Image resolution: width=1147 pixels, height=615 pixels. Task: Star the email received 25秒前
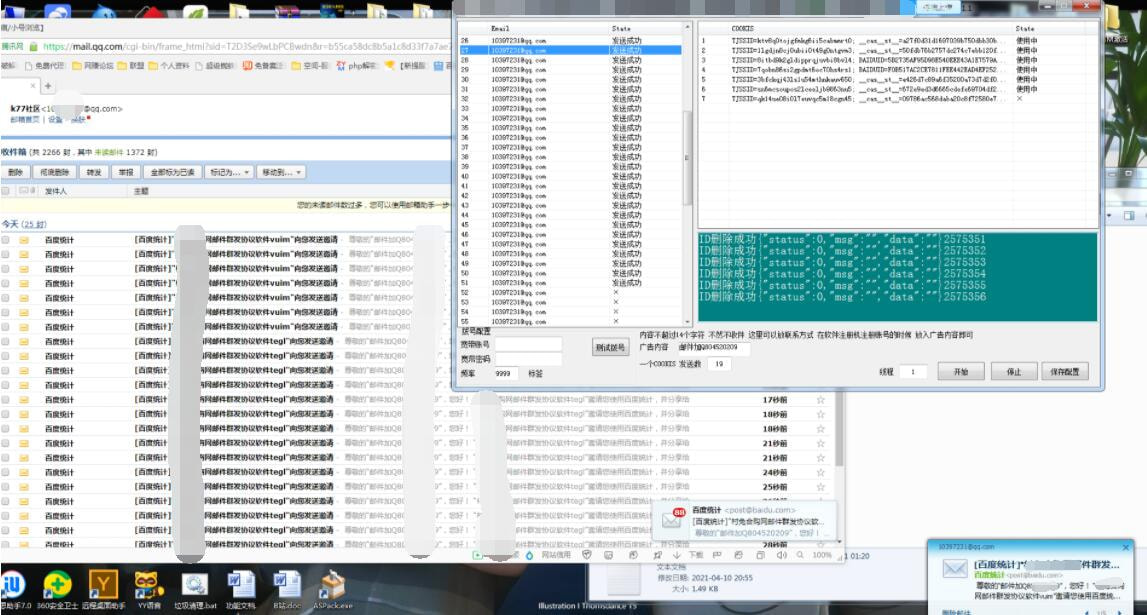pos(821,487)
